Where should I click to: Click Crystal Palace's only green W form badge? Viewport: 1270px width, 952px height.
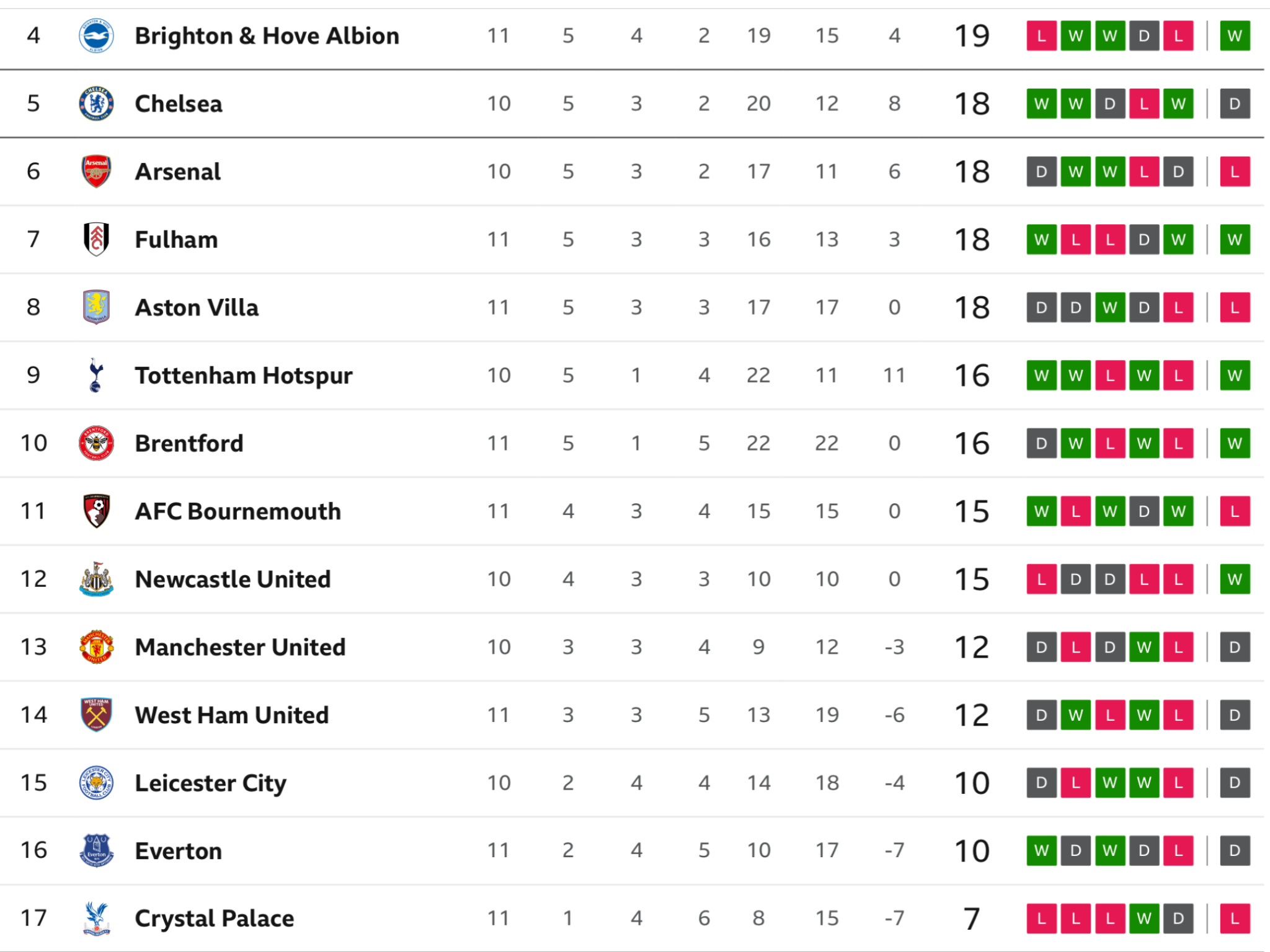(x=1144, y=919)
